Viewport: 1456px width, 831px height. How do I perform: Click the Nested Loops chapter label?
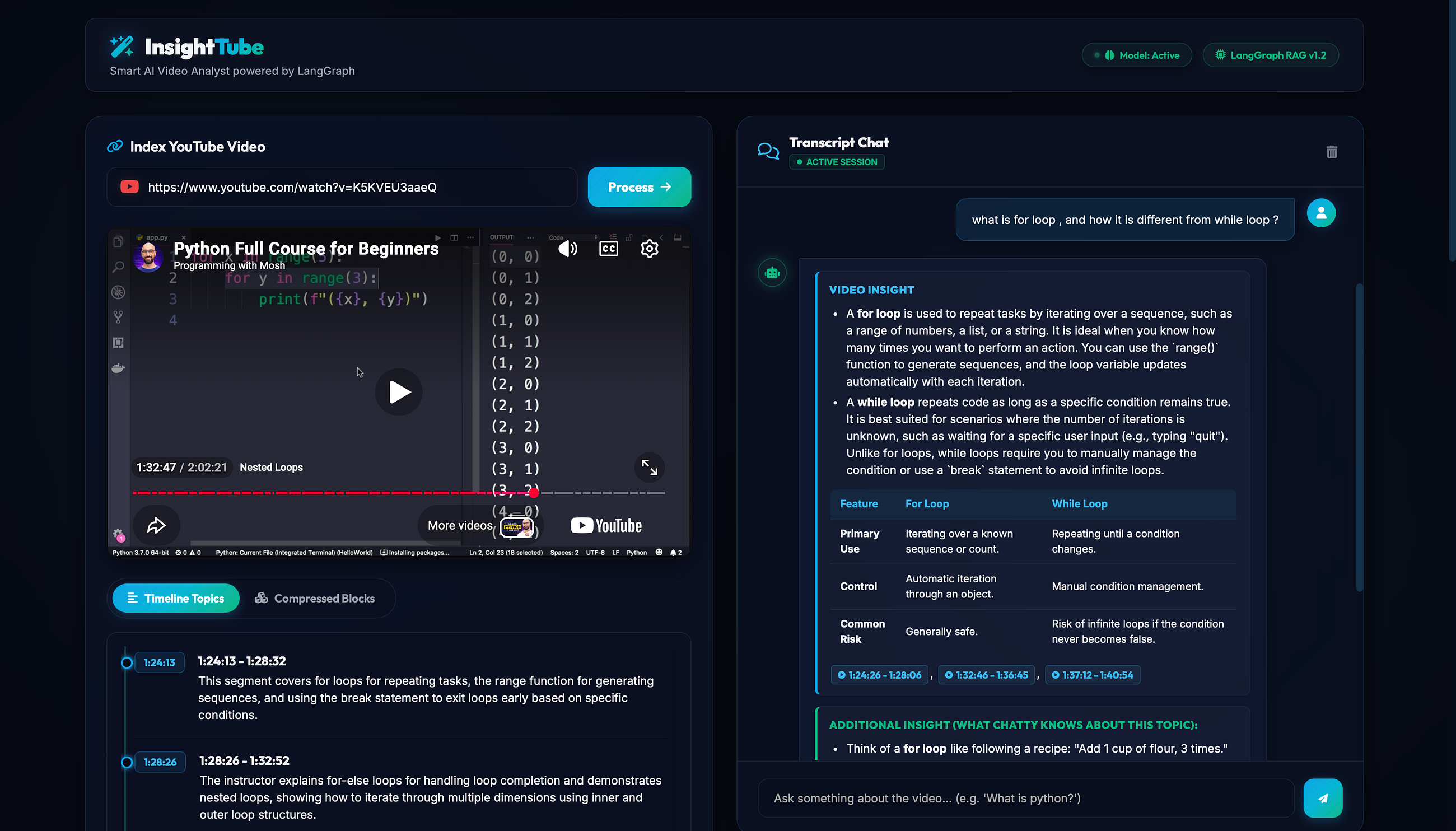click(x=271, y=468)
